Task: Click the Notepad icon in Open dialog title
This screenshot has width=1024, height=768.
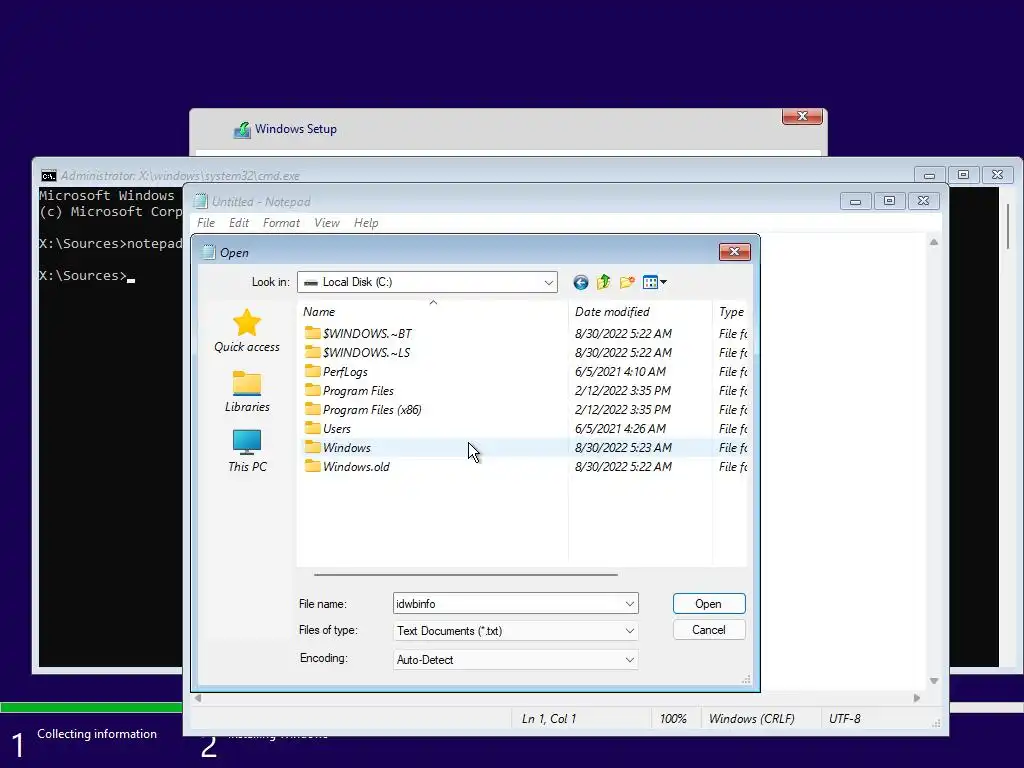Action: point(208,253)
